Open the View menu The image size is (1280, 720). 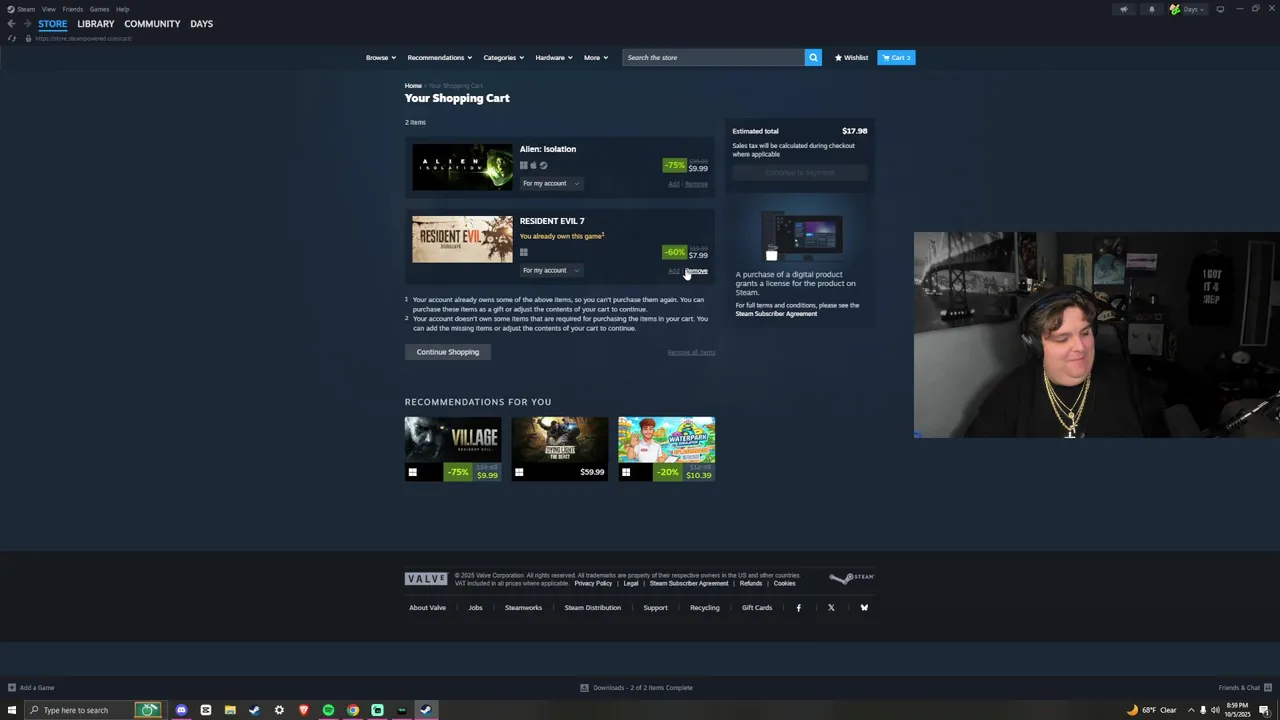(x=48, y=9)
